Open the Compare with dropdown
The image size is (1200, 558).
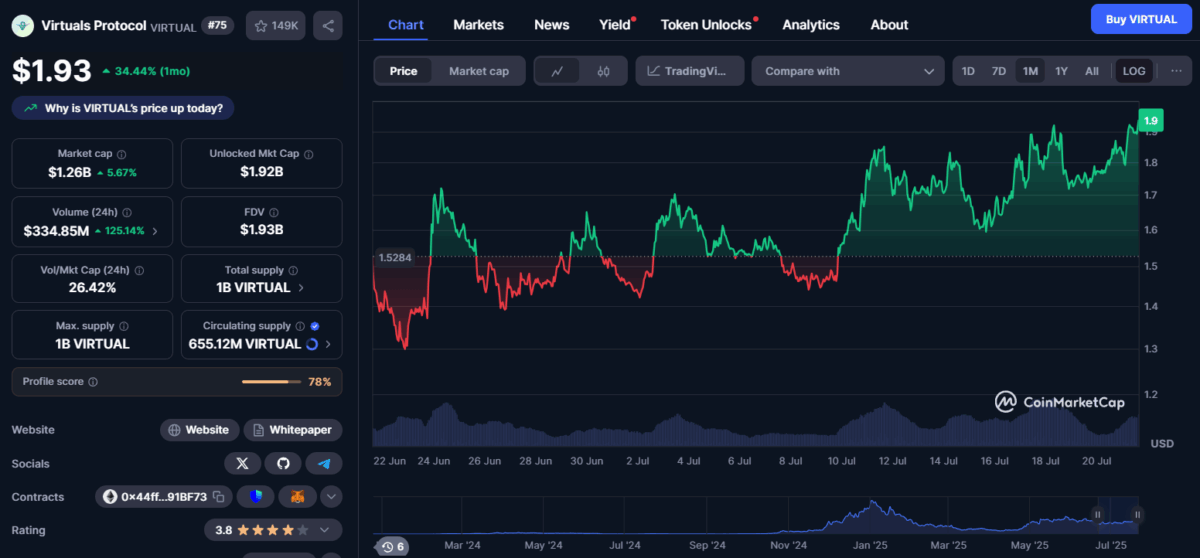coord(848,71)
